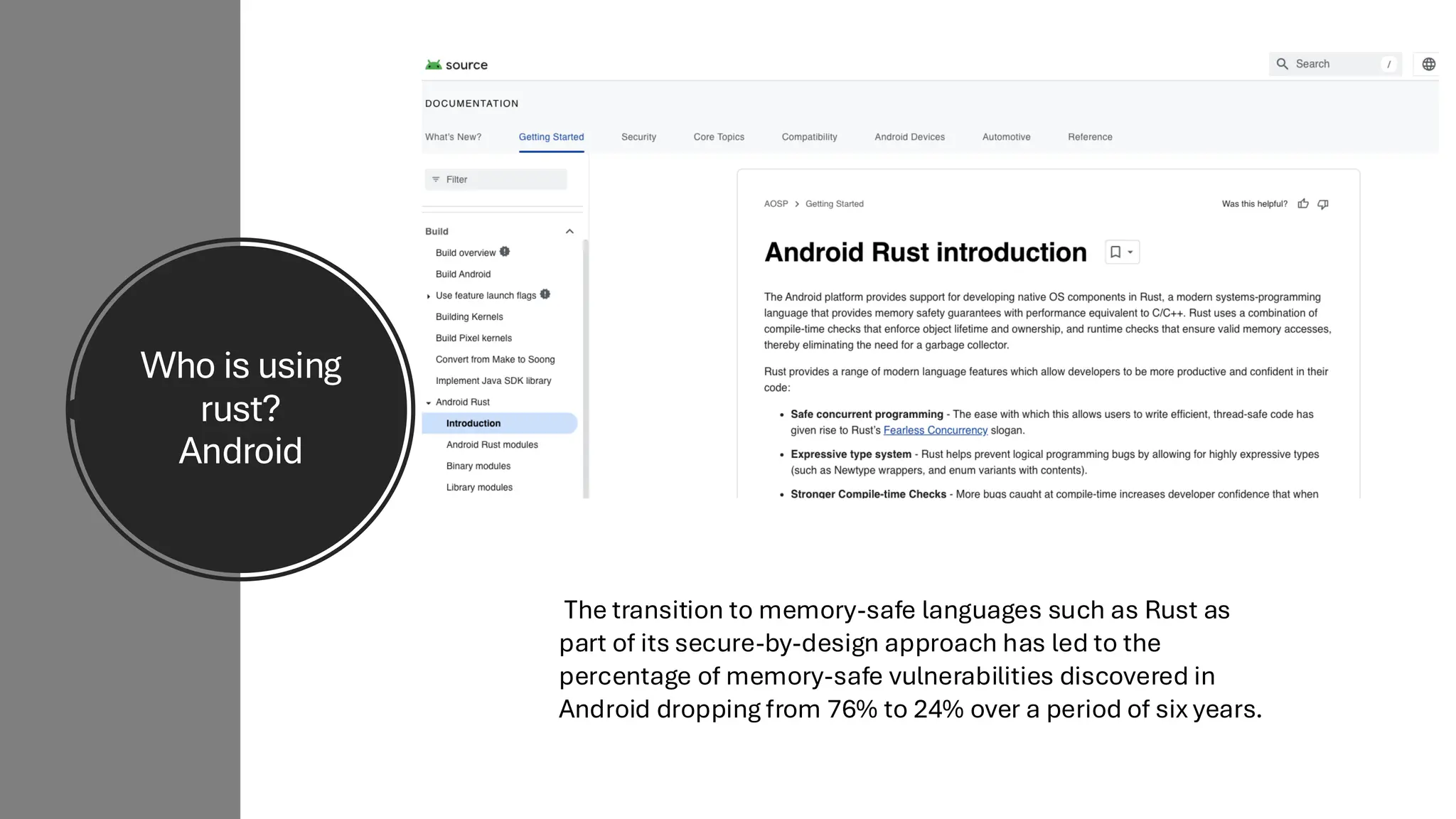Click the Android Rust introduction title
The width and height of the screenshot is (1456, 819).
tap(925, 252)
